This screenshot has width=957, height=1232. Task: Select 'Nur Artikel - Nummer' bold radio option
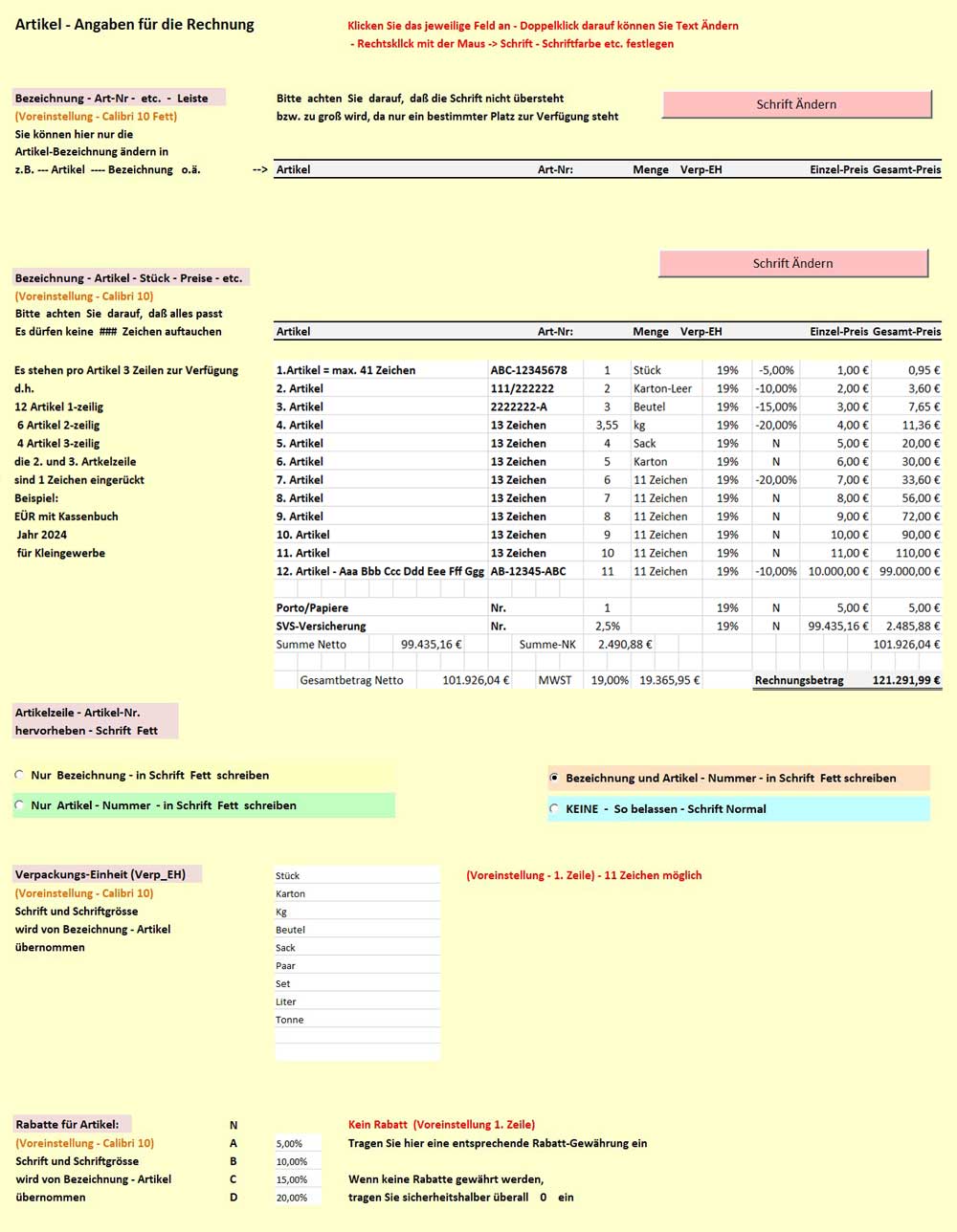click(x=20, y=805)
